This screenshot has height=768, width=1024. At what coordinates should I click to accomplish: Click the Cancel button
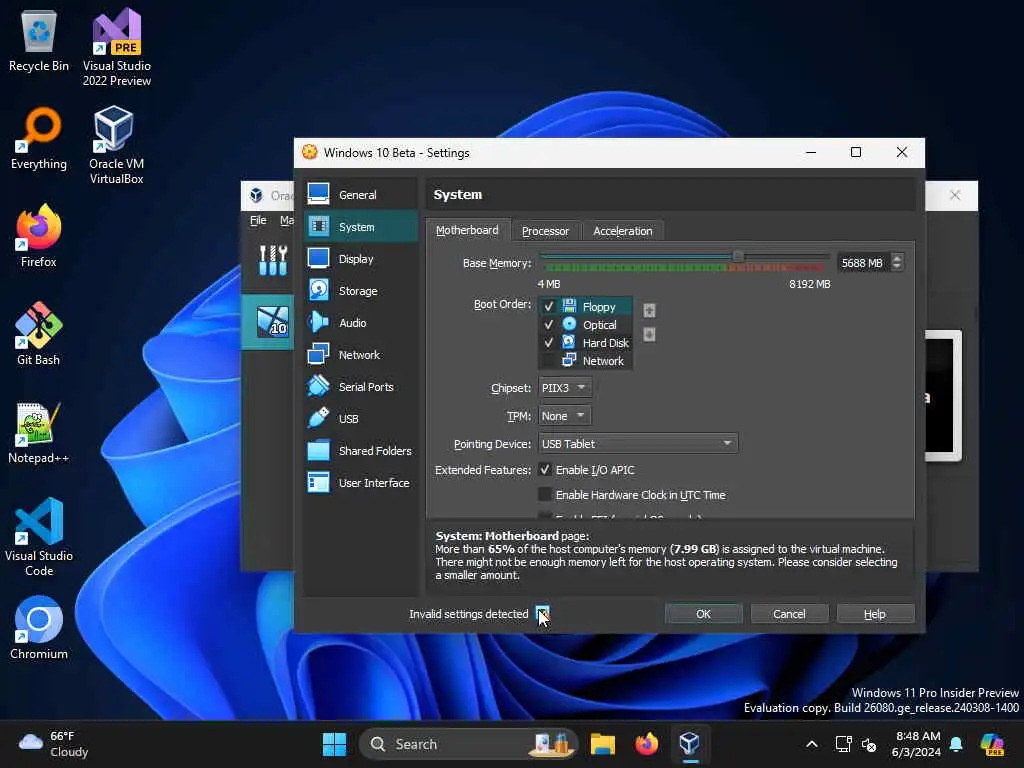click(x=789, y=613)
